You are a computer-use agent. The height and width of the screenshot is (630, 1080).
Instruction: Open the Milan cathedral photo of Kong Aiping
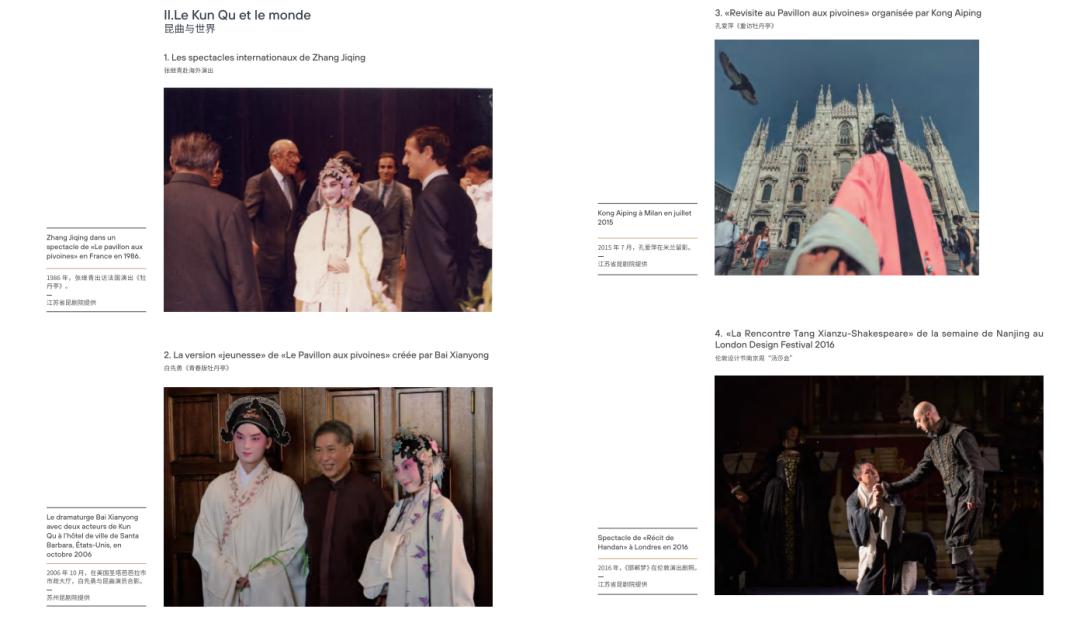click(846, 157)
